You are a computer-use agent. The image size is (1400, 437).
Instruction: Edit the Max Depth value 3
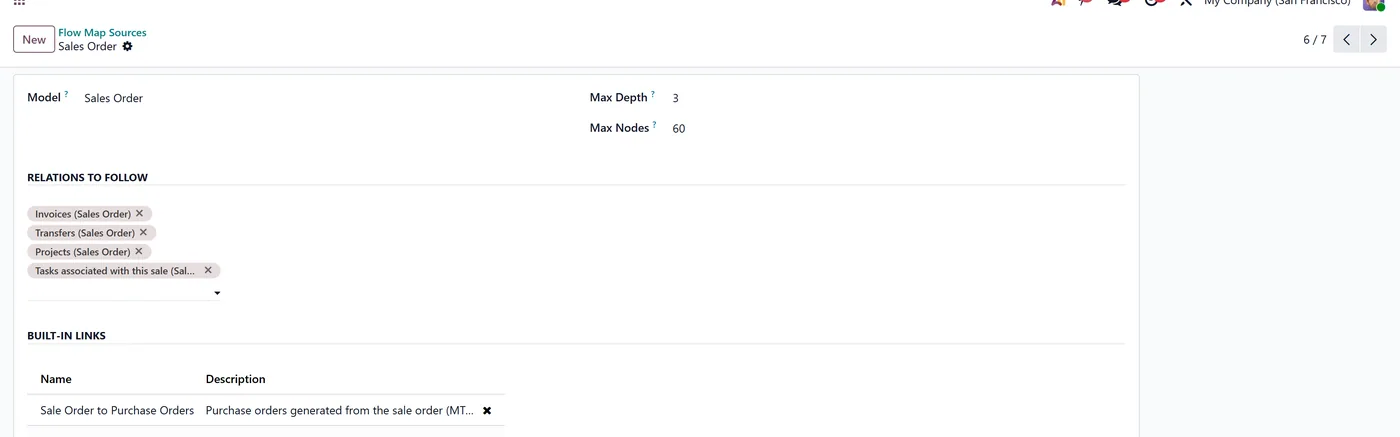(x=676, y=98)
